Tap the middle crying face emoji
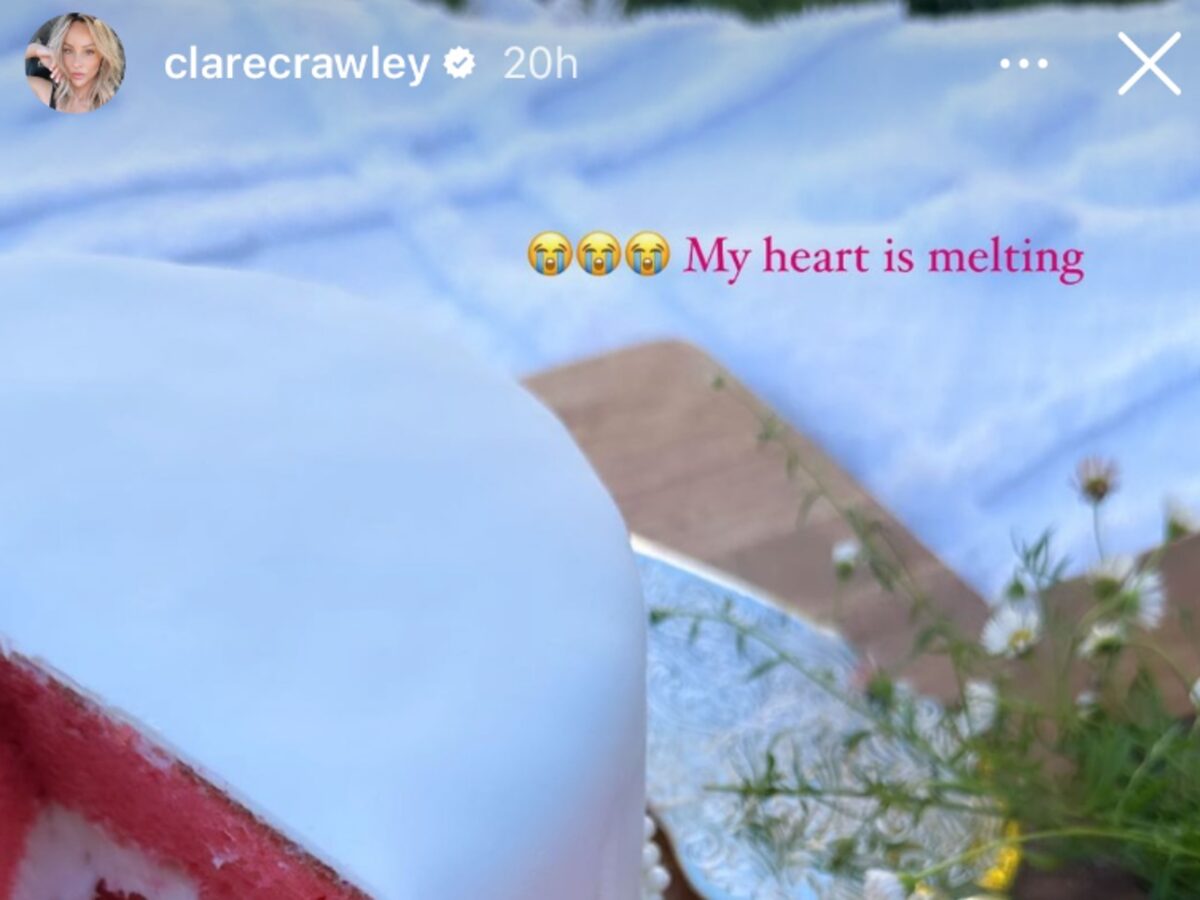1200x900 pixels. point(599,254)
